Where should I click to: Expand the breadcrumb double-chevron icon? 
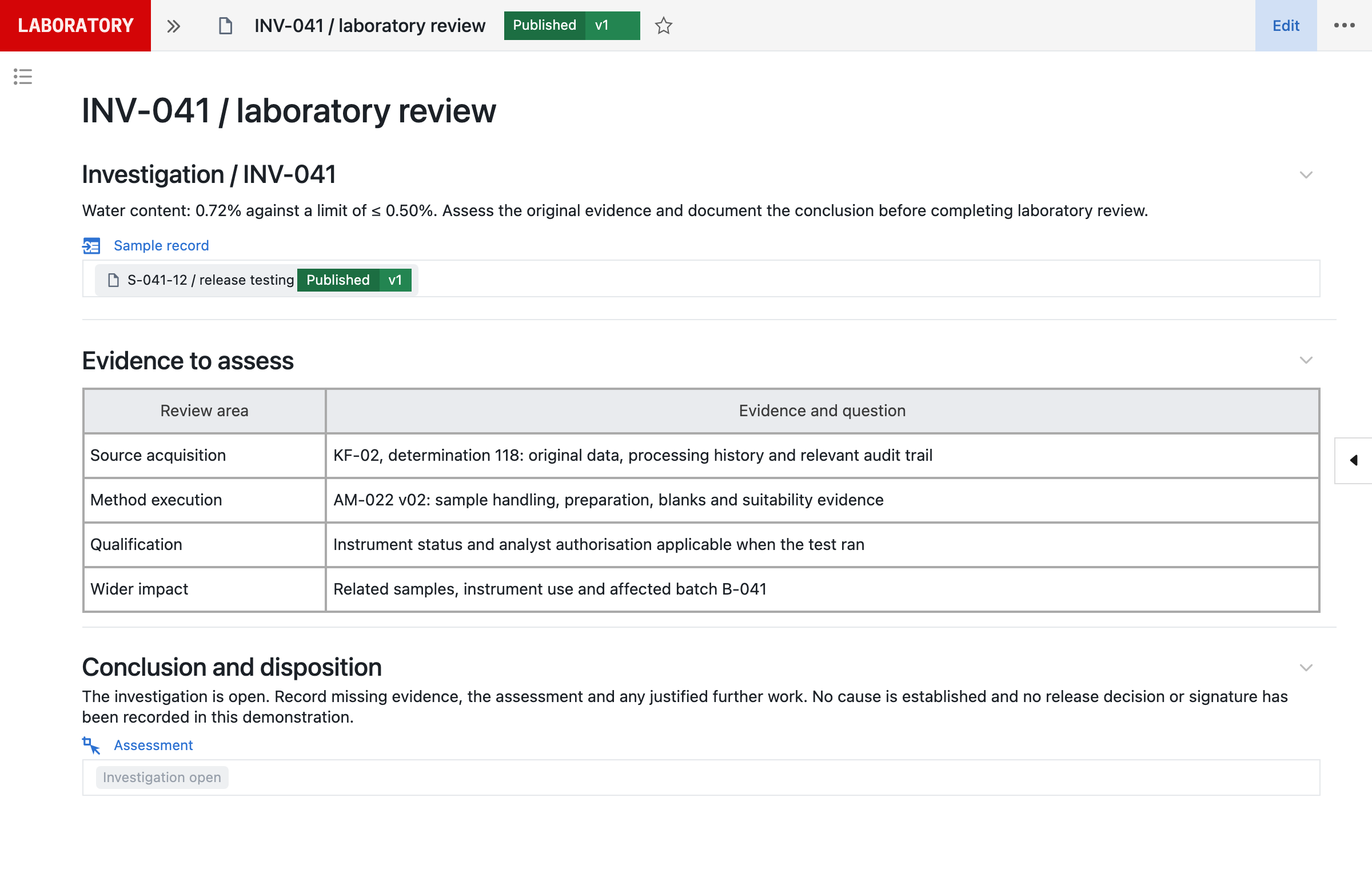click(x=174, y=26)
